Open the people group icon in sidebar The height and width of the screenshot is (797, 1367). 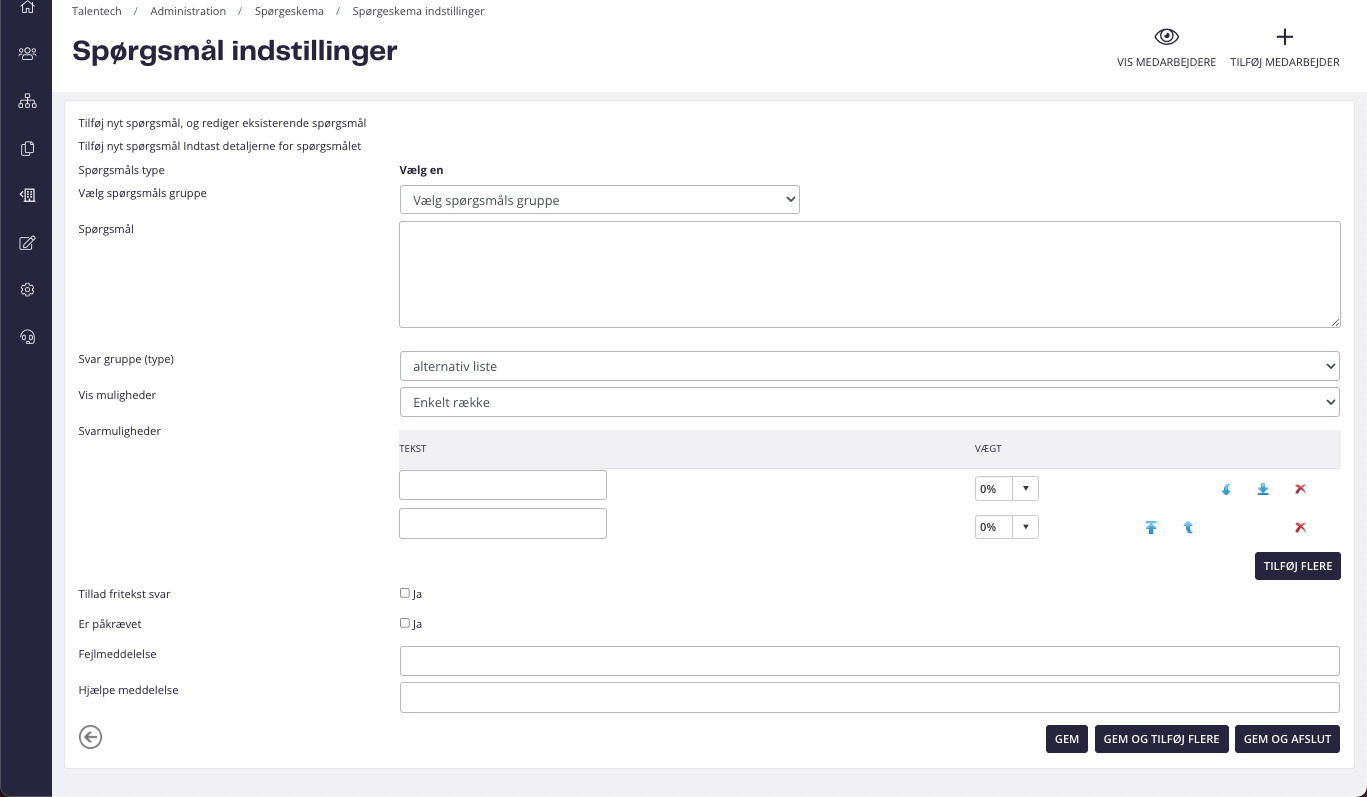(27, 54)
